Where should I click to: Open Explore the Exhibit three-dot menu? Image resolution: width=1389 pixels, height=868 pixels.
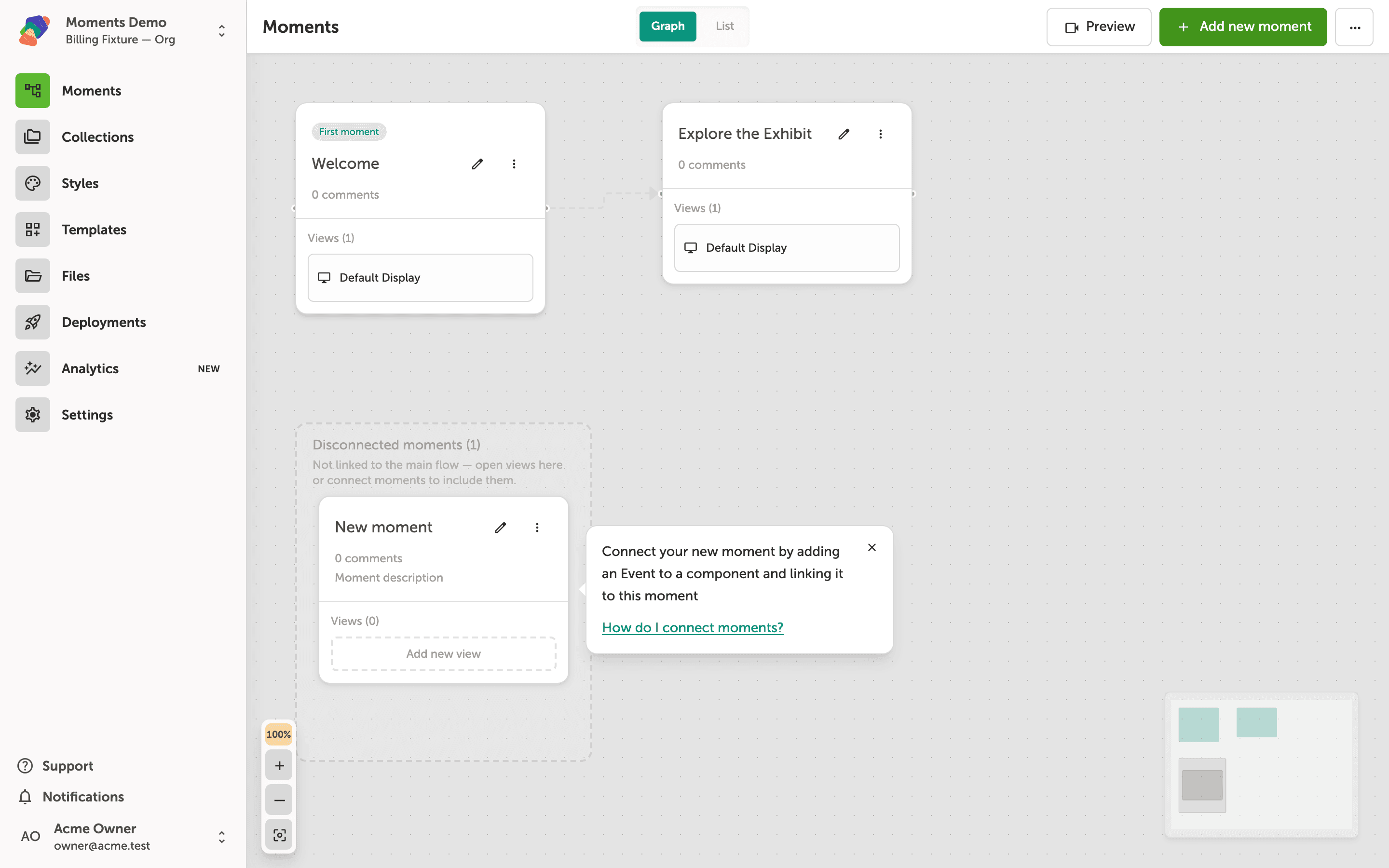[x=881, y=135]
